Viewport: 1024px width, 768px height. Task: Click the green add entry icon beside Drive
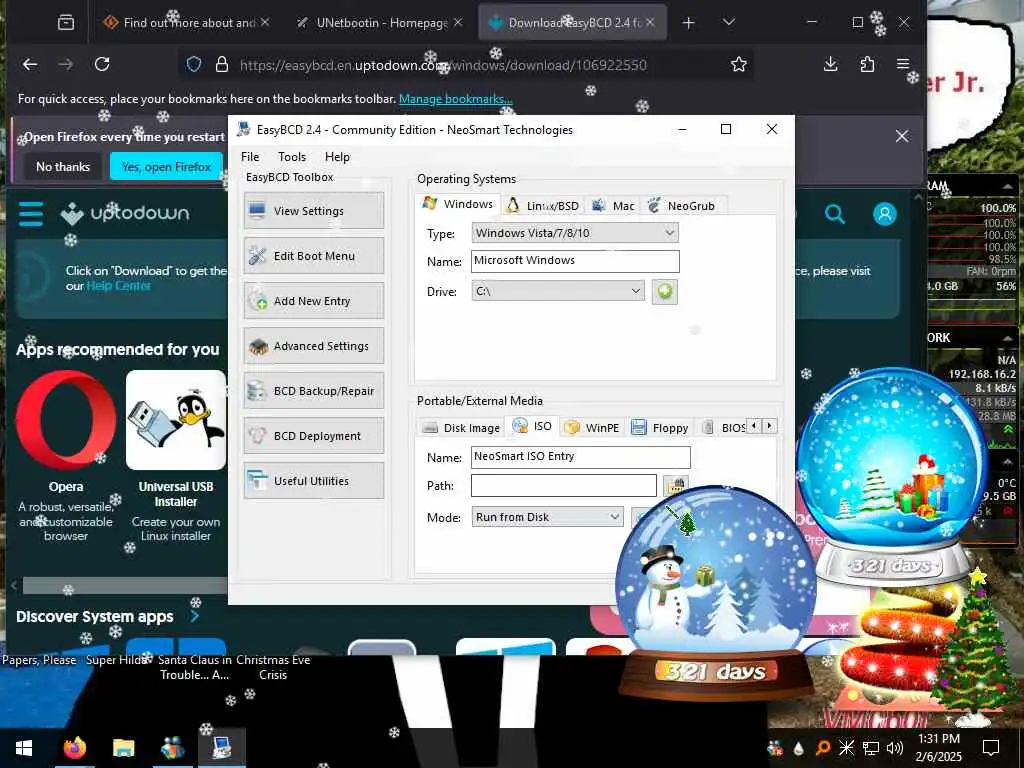click(x=664, y=291)
